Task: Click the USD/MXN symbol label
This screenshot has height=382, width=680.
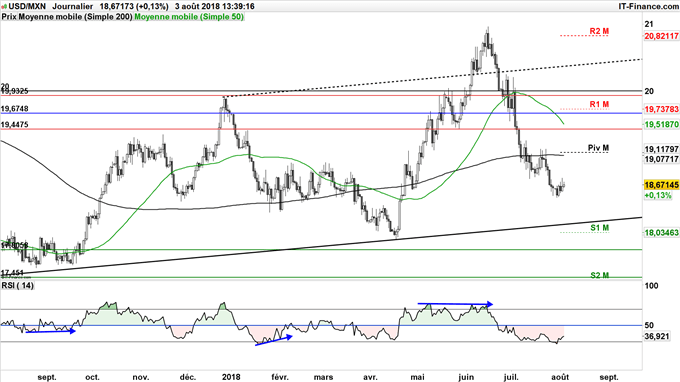Action: point(26,7)
